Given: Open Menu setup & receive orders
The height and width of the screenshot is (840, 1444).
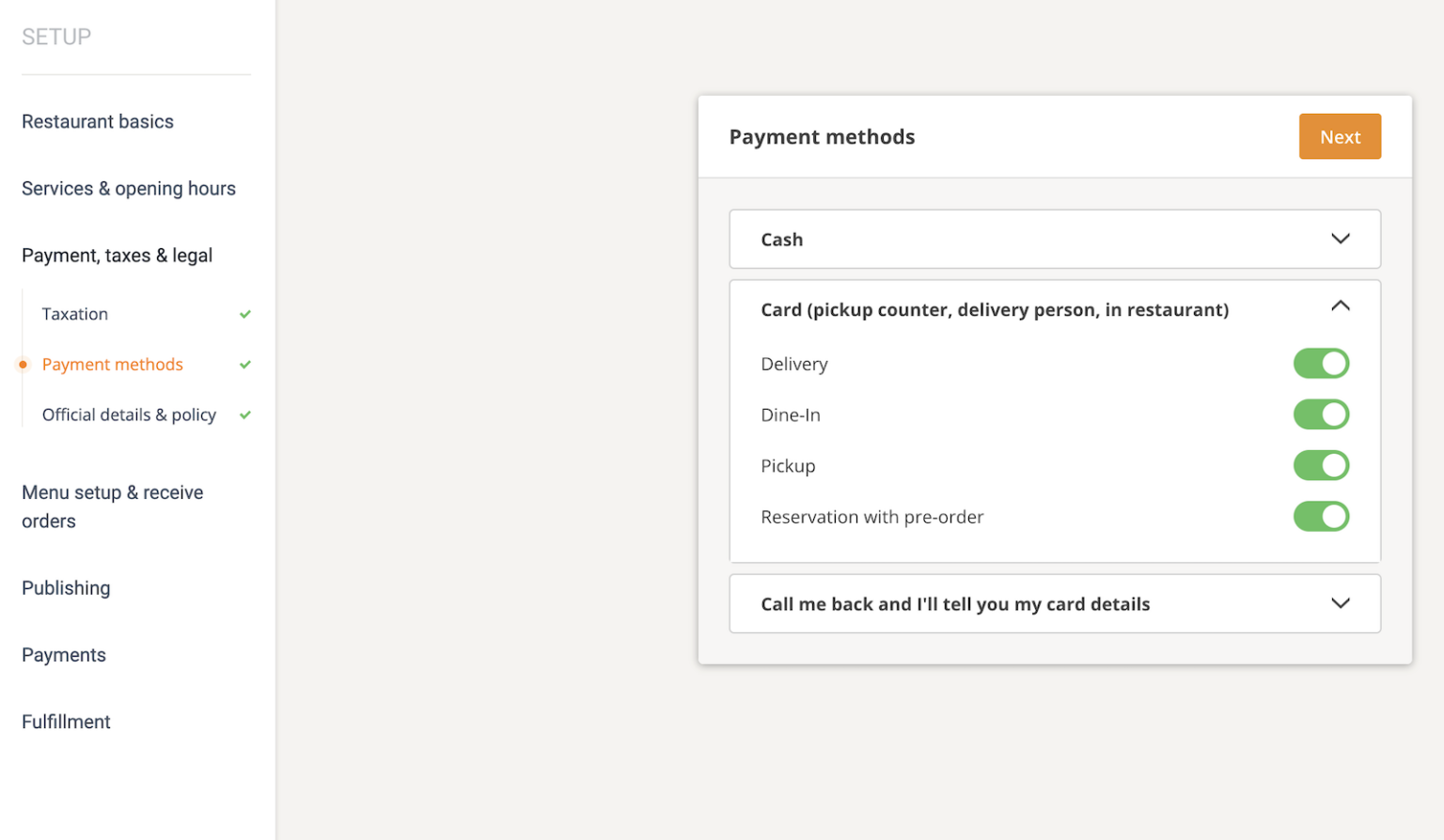Looking at the screenshot, I should point(112,506).
